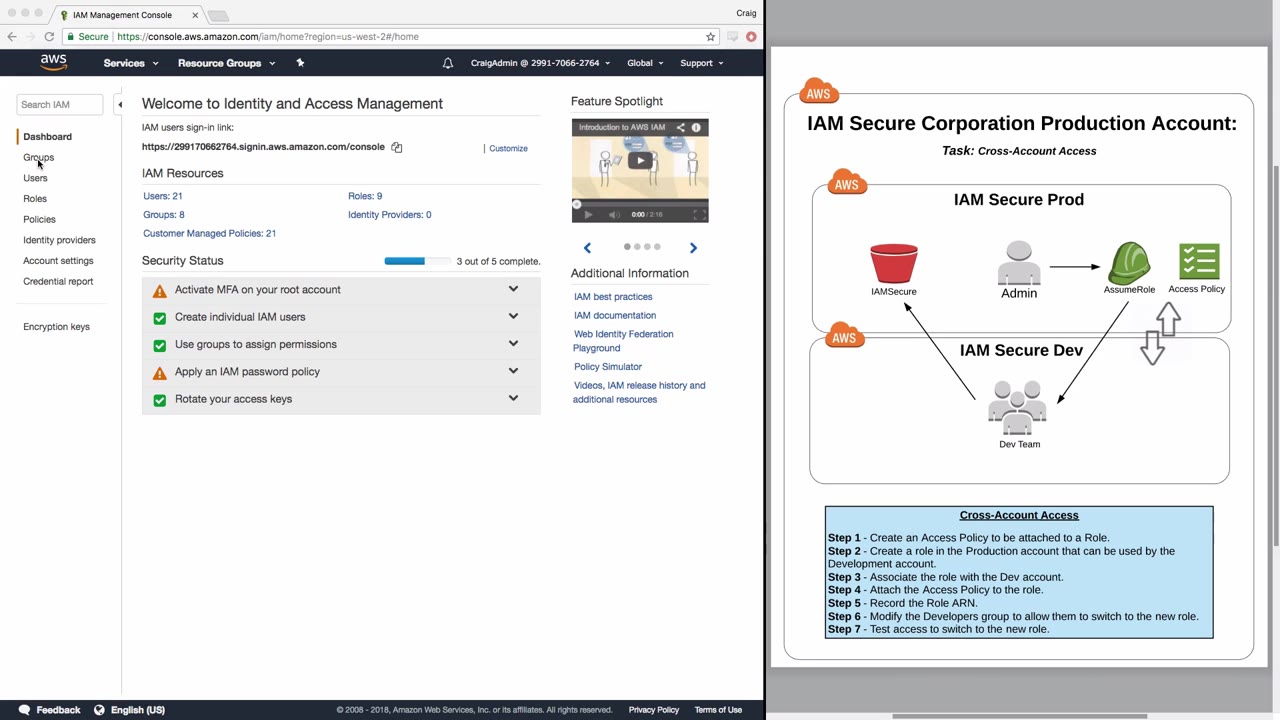1280x720 pixels.
Task: Play the Introduction to AWS IAM video
Action: pyautogui.click(x=640, y=160)
